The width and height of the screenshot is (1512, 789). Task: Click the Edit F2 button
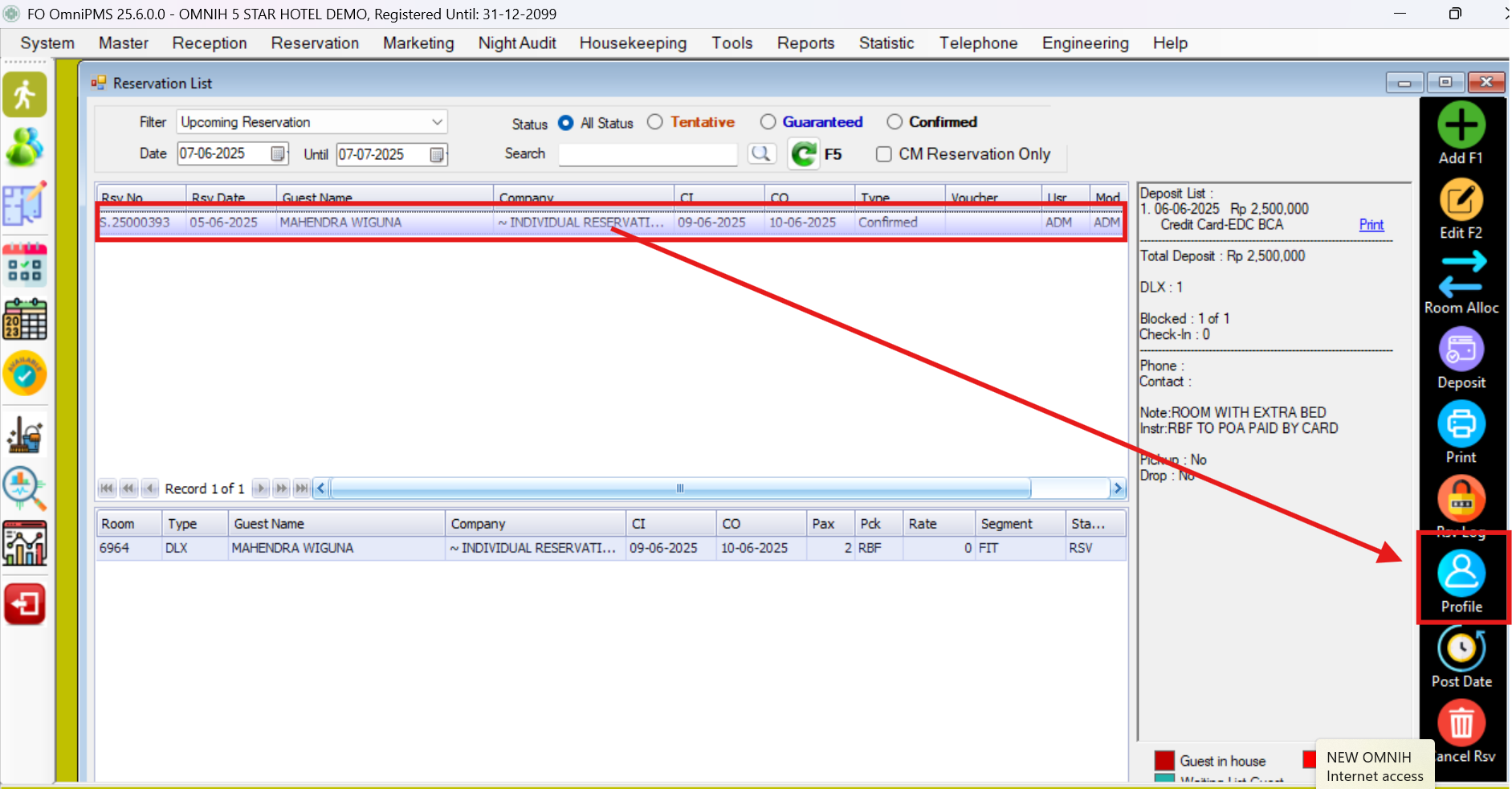(1461, 208)
